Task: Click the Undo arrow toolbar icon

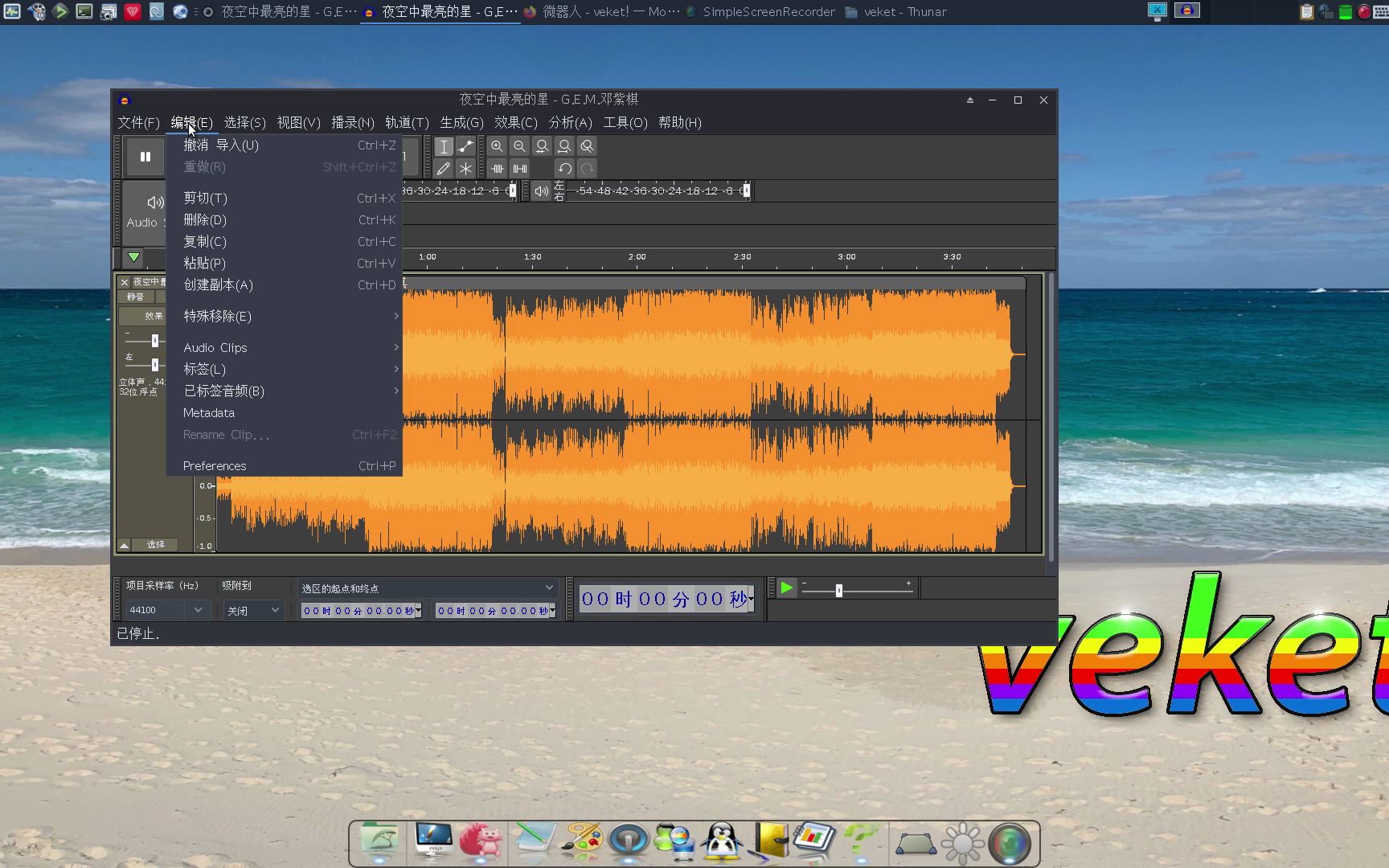Action: click(x=564, y=169)
